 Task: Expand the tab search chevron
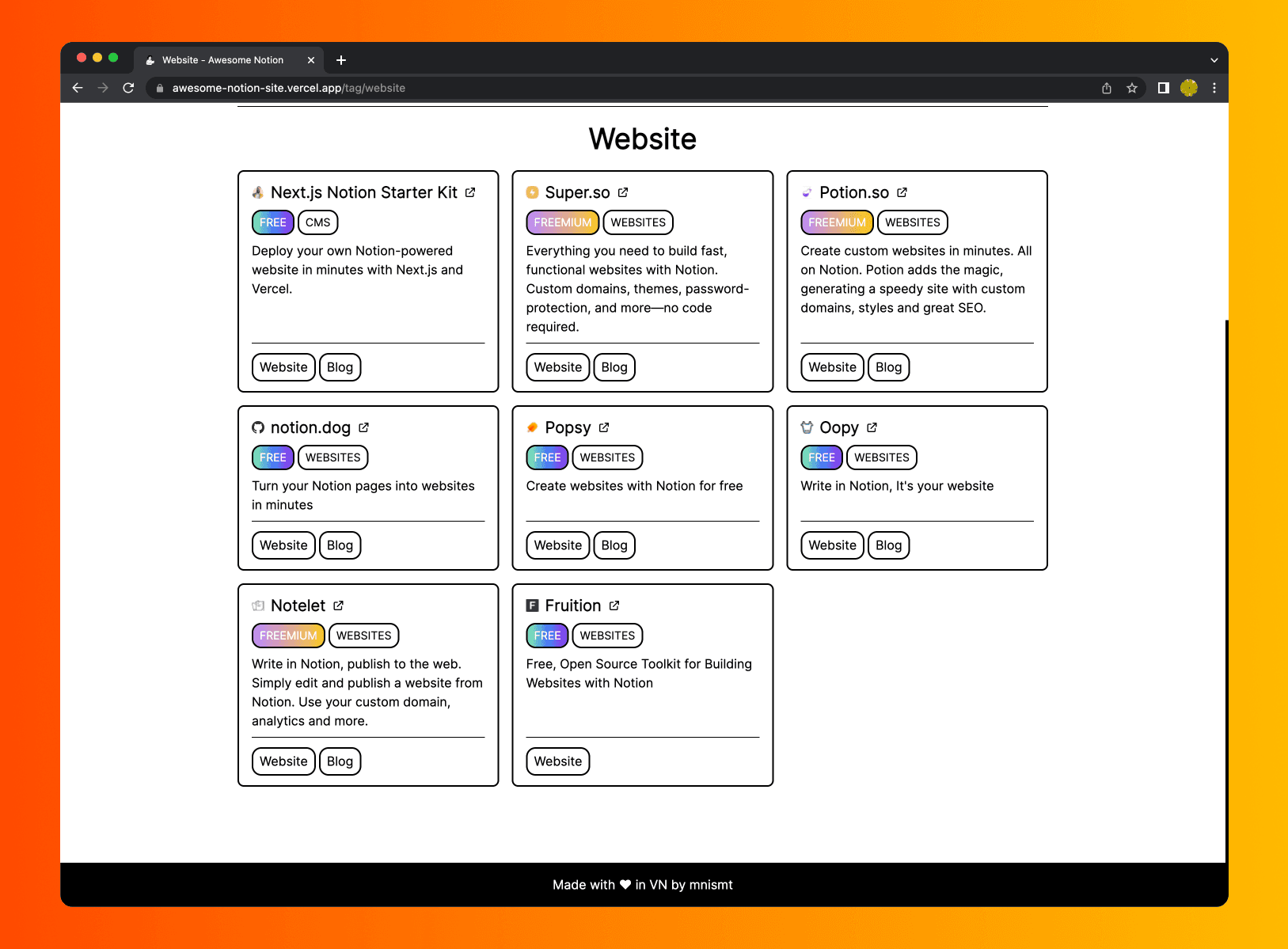click(x=1214, y=60)
